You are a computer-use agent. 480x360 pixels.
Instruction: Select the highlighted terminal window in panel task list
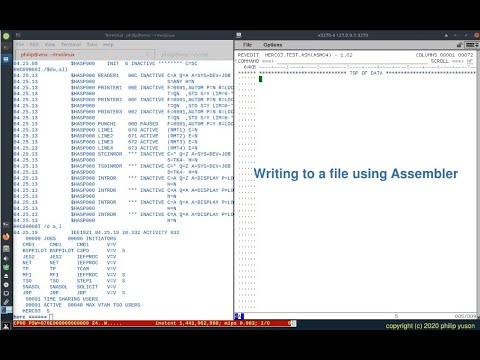coord(6,310)
